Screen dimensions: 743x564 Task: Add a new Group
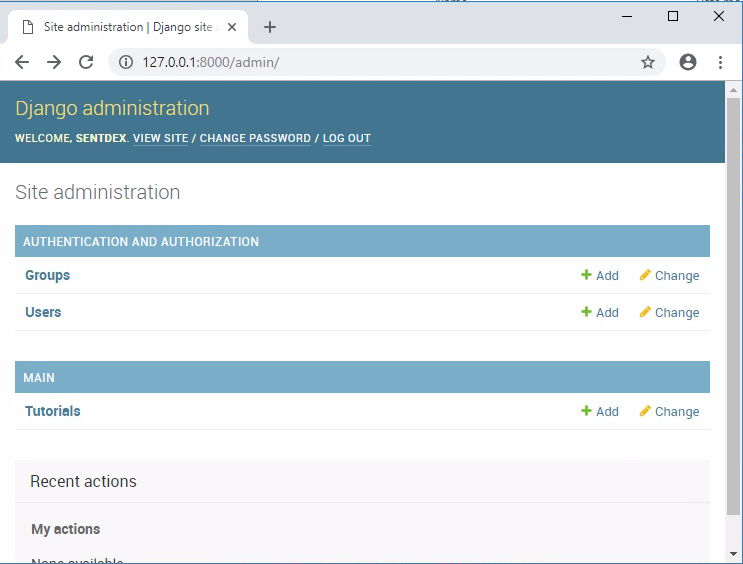point(600,276)
